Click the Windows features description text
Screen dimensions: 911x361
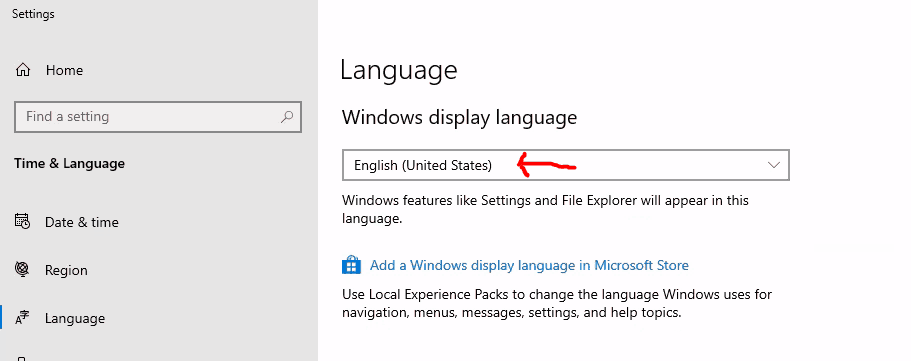click(545, 209)
